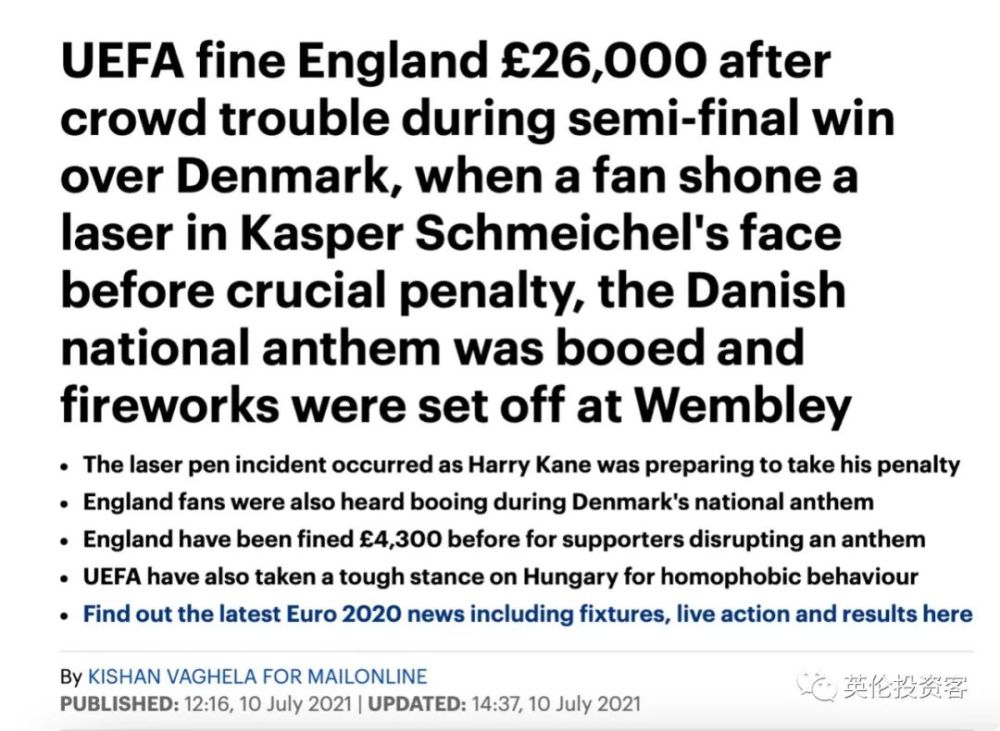Viewport: 1000px width, 731px height.
Task: Open the Euro 2020 latest news link
Action: coord(527,614)
